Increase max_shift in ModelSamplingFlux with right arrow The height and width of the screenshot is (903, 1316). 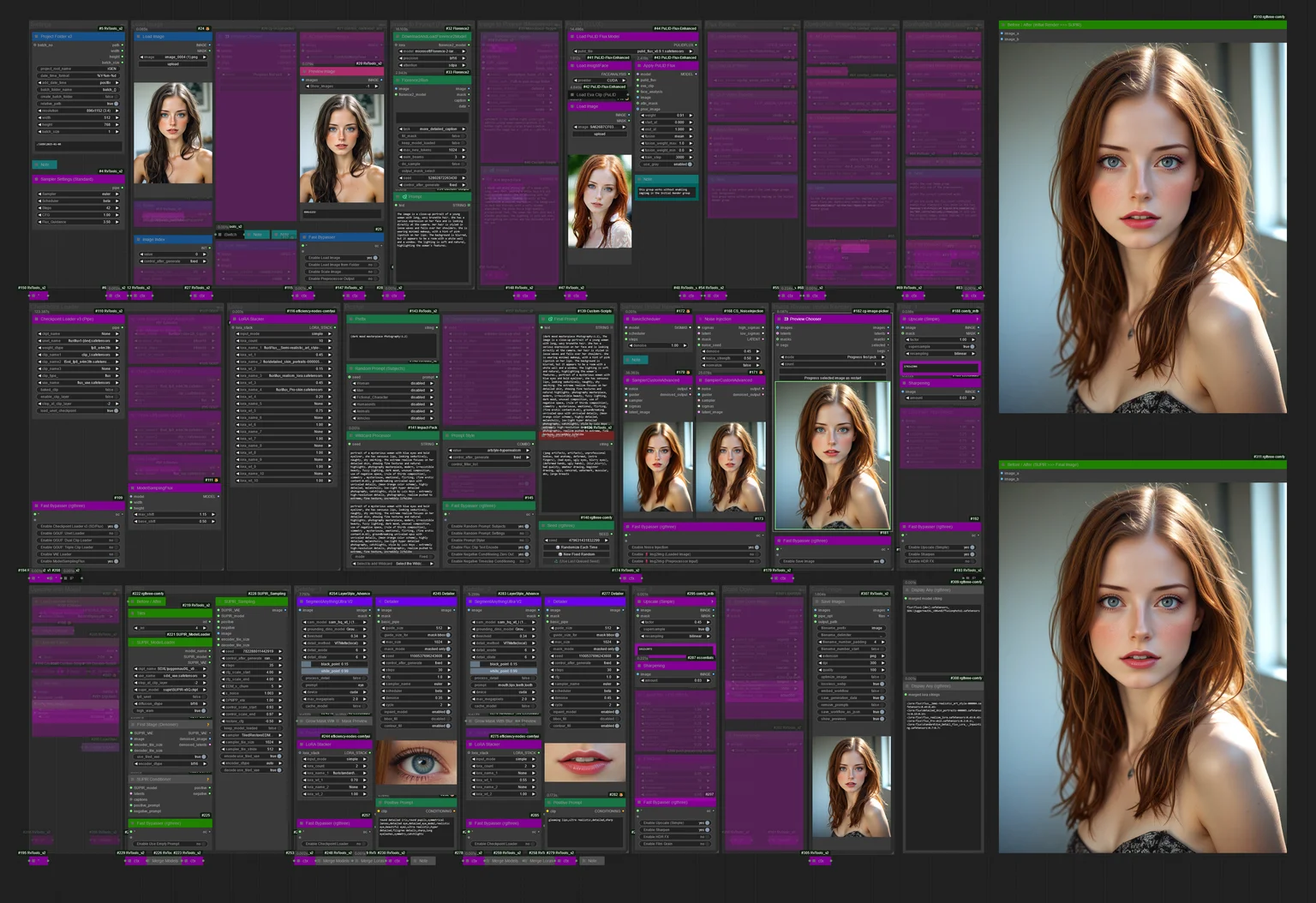pyautogui.click(x=213, y=514)
